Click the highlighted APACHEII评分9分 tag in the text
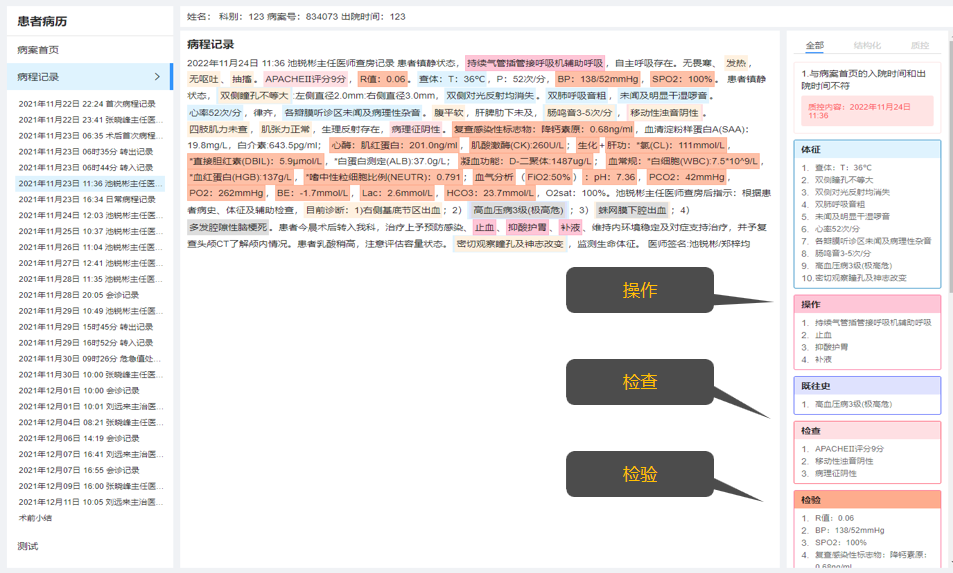The width and height of the screenshot is (953, 573). tap(306, 79)
